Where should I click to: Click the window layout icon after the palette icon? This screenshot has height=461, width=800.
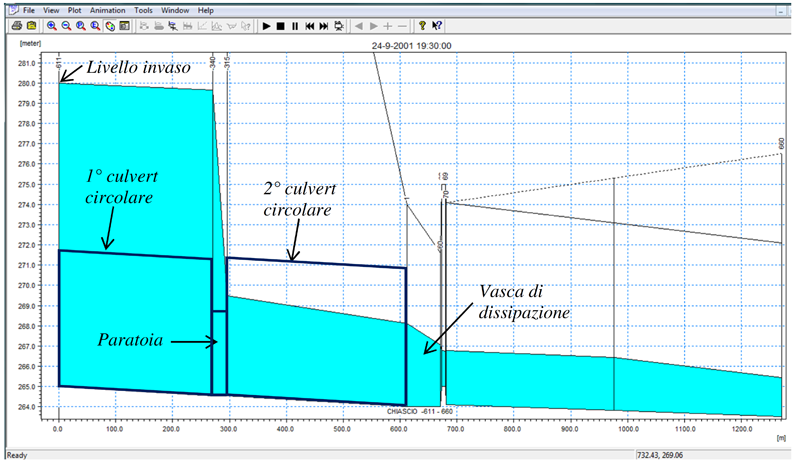pos(124,25)
